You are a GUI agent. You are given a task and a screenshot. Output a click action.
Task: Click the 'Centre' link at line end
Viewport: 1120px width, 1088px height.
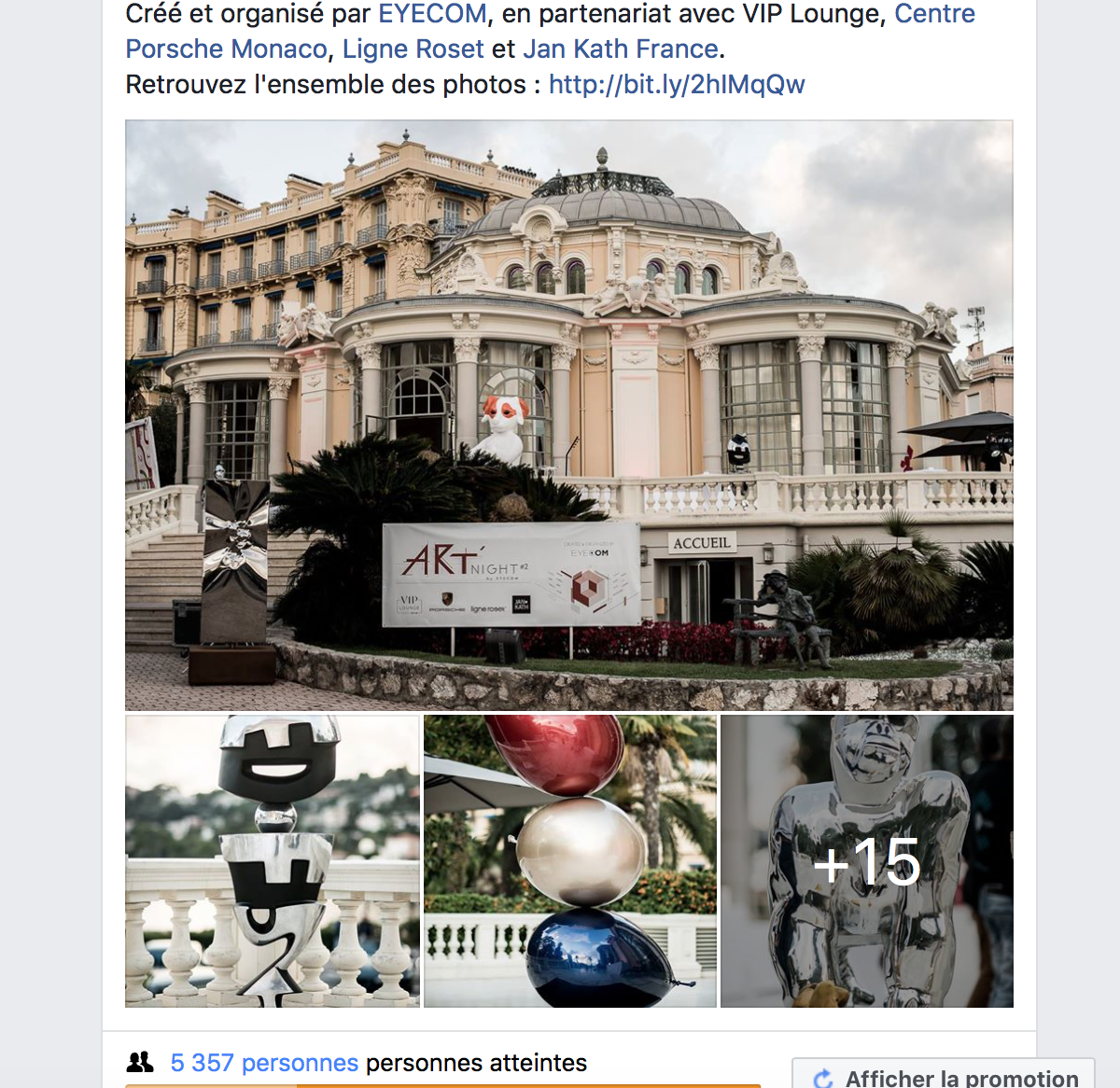pyautogui.click(x=934, y=14)
